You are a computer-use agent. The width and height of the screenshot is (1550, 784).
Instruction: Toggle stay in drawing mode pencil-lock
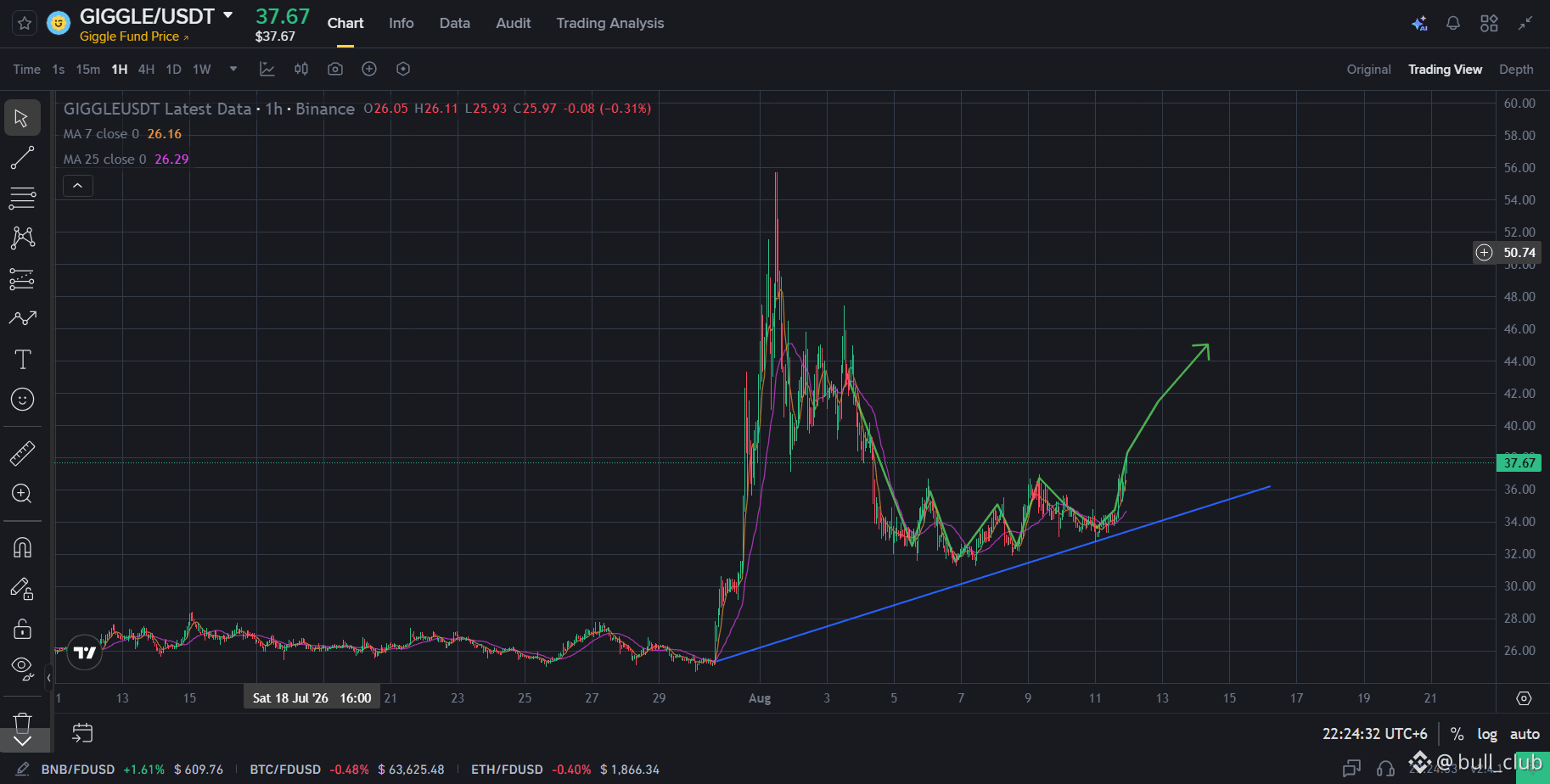coord(22,589)
